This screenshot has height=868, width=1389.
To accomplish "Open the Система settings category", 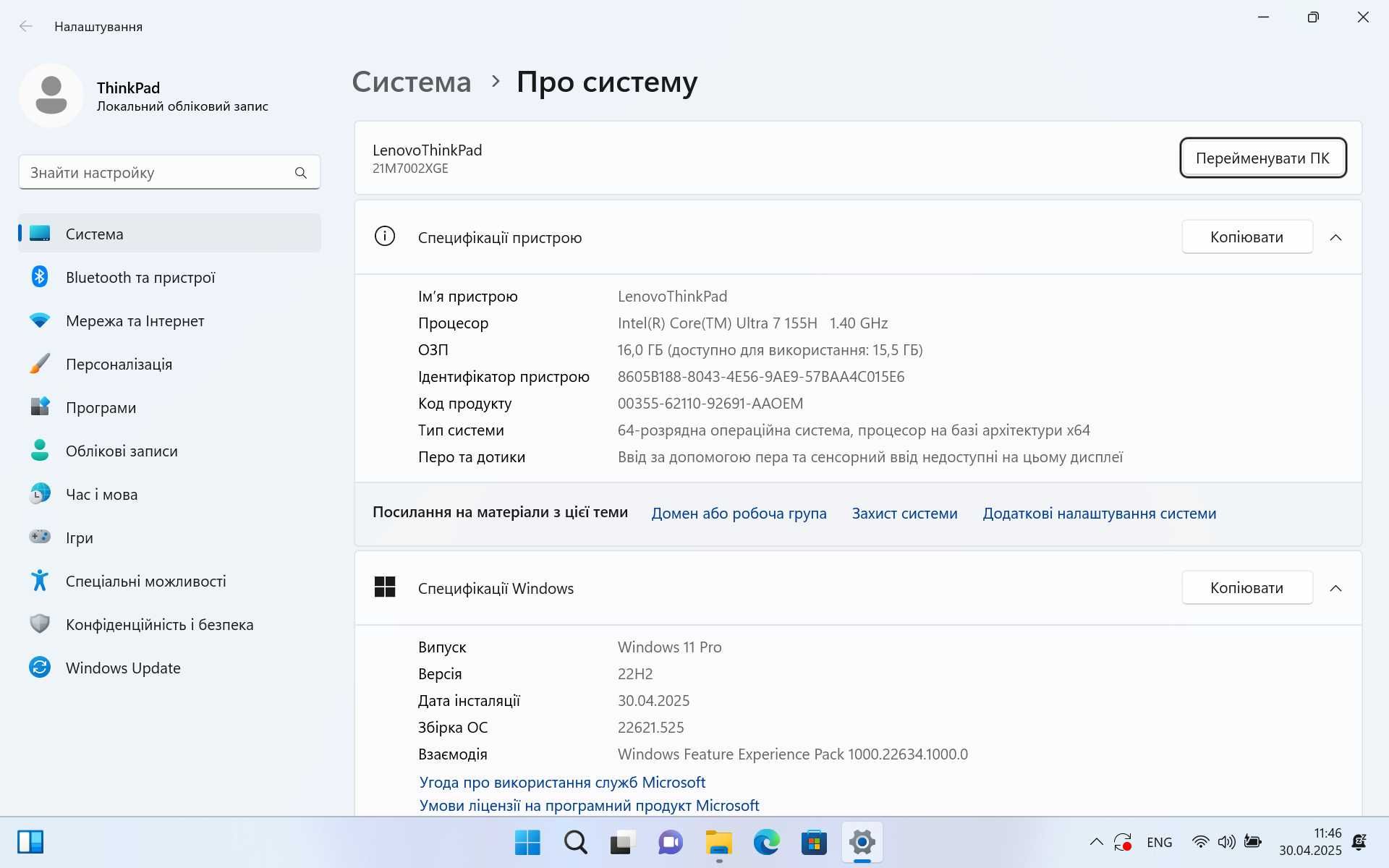I will (169, 234).
